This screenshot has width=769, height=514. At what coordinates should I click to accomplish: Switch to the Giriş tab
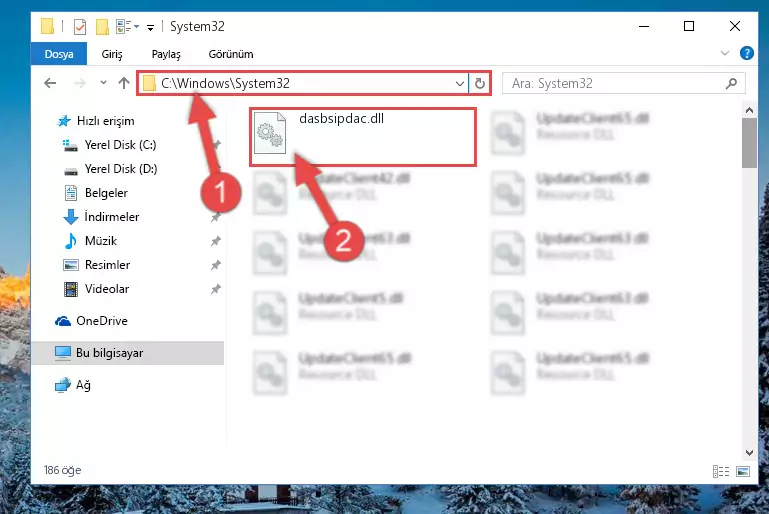pos(112,54)
